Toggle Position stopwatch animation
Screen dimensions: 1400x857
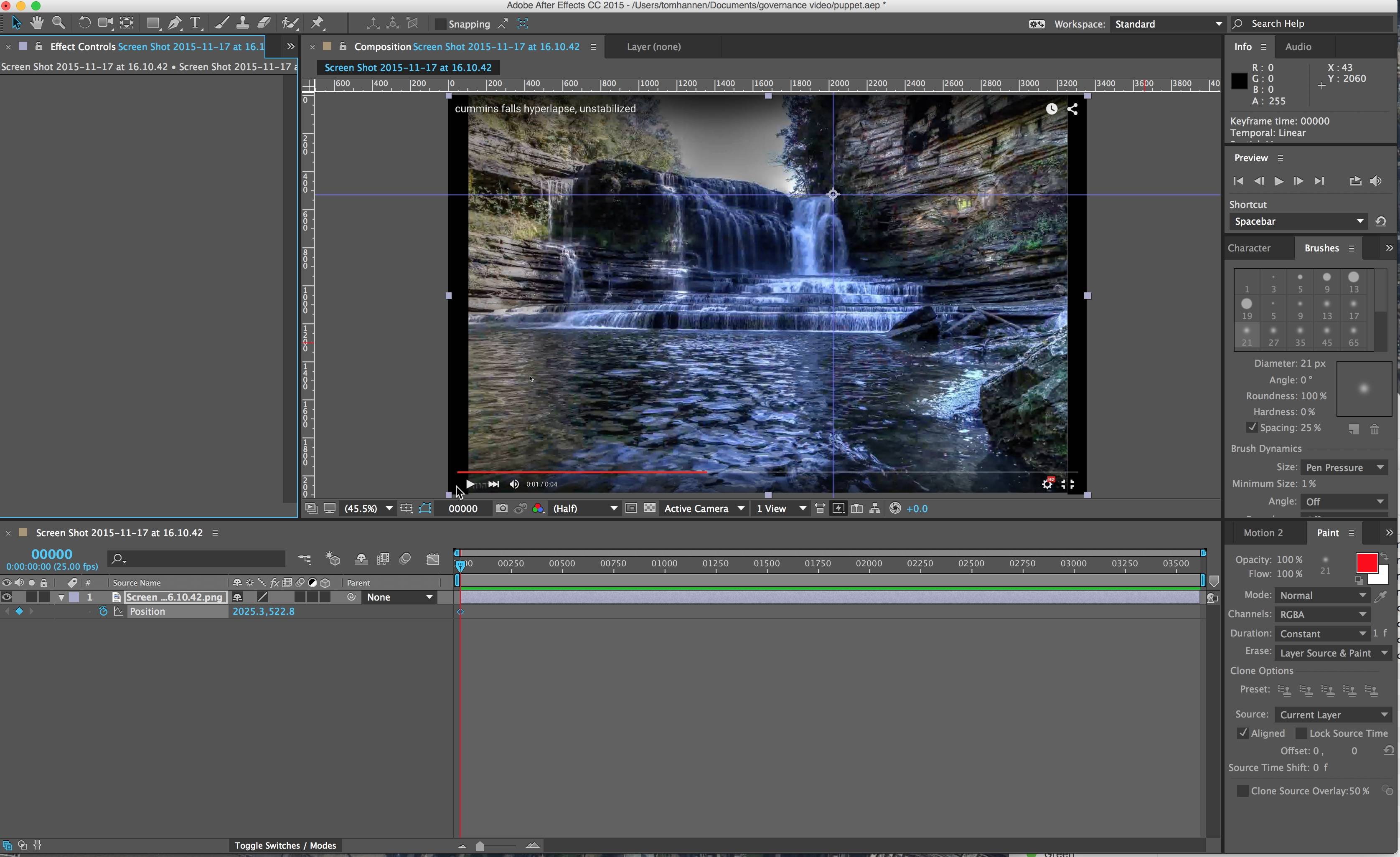pyautogui.click(x=103, y=612)
